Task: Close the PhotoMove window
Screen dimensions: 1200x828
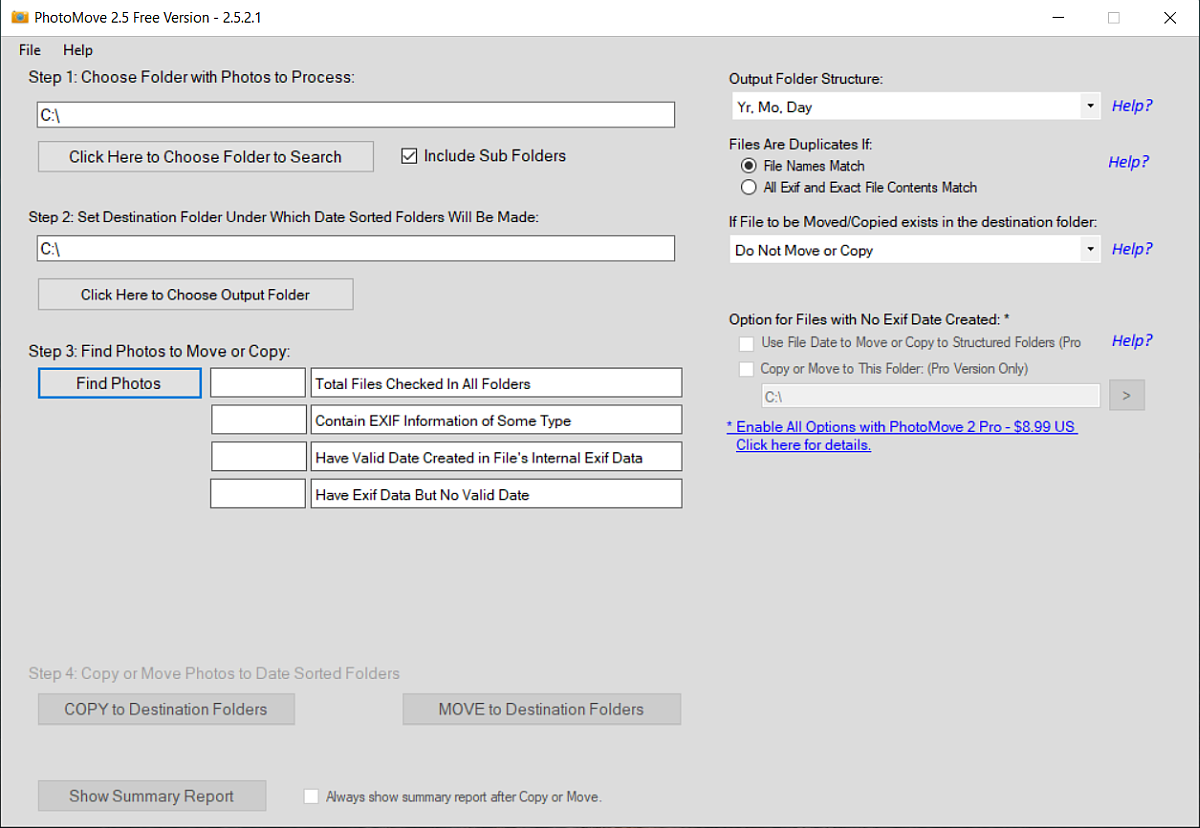Action: (1170, 18)
